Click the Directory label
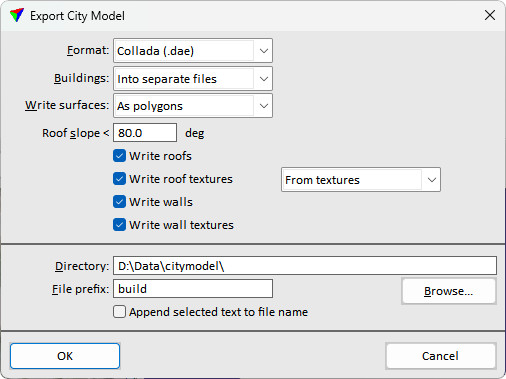Screen dimensions: 506x379 tap(82, 266)
